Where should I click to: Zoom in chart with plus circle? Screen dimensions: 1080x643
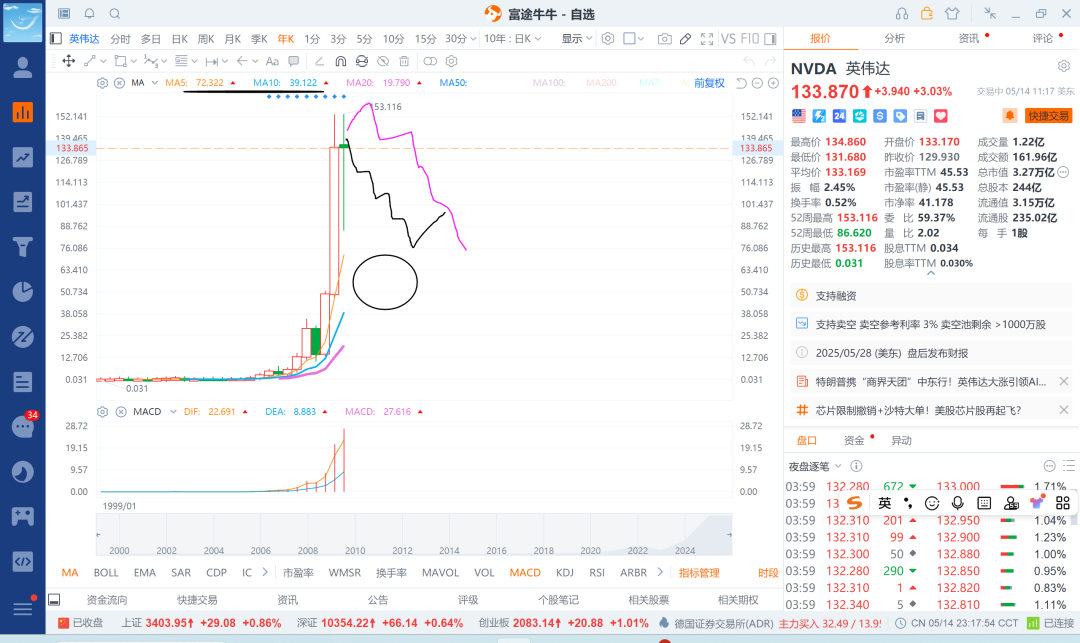[773, 83]
